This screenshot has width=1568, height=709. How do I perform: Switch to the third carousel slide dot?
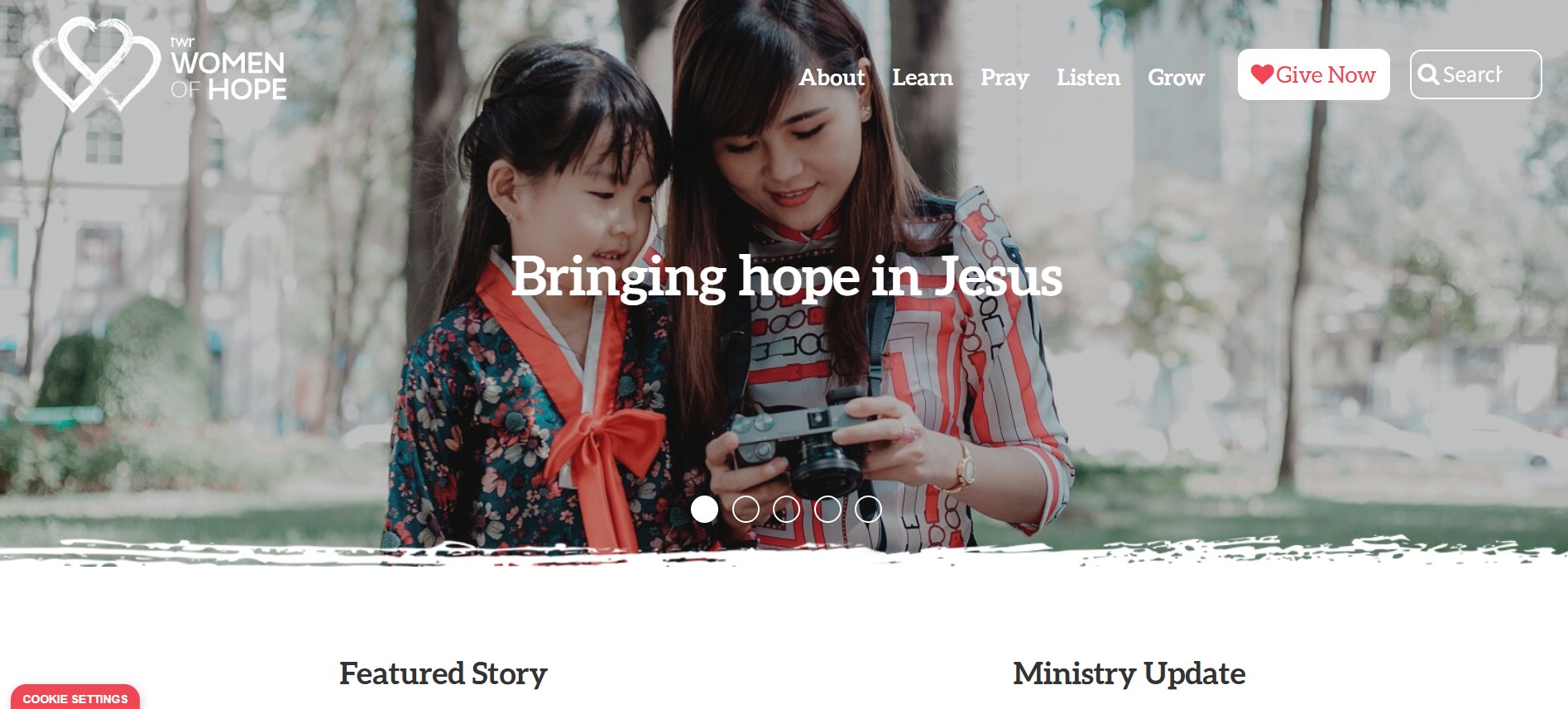pyautogui.click(x=786, y=509)
